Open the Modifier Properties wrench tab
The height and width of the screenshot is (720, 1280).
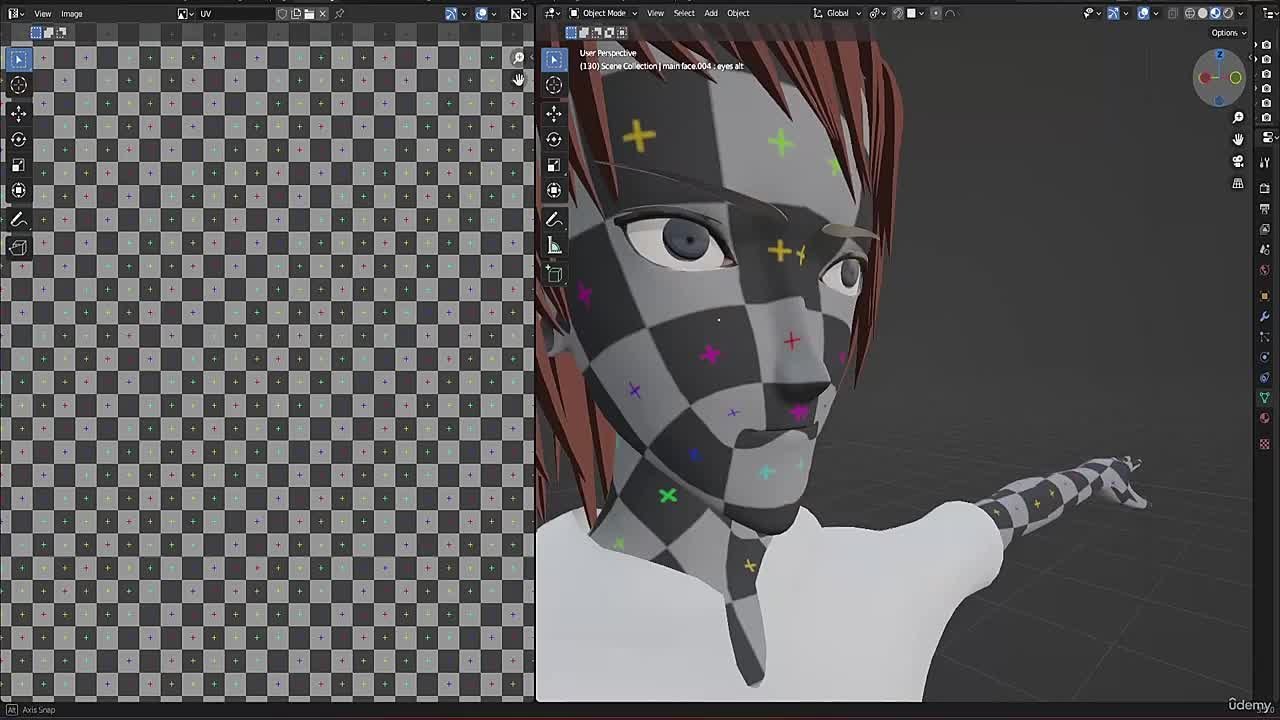pos(1264,316)
